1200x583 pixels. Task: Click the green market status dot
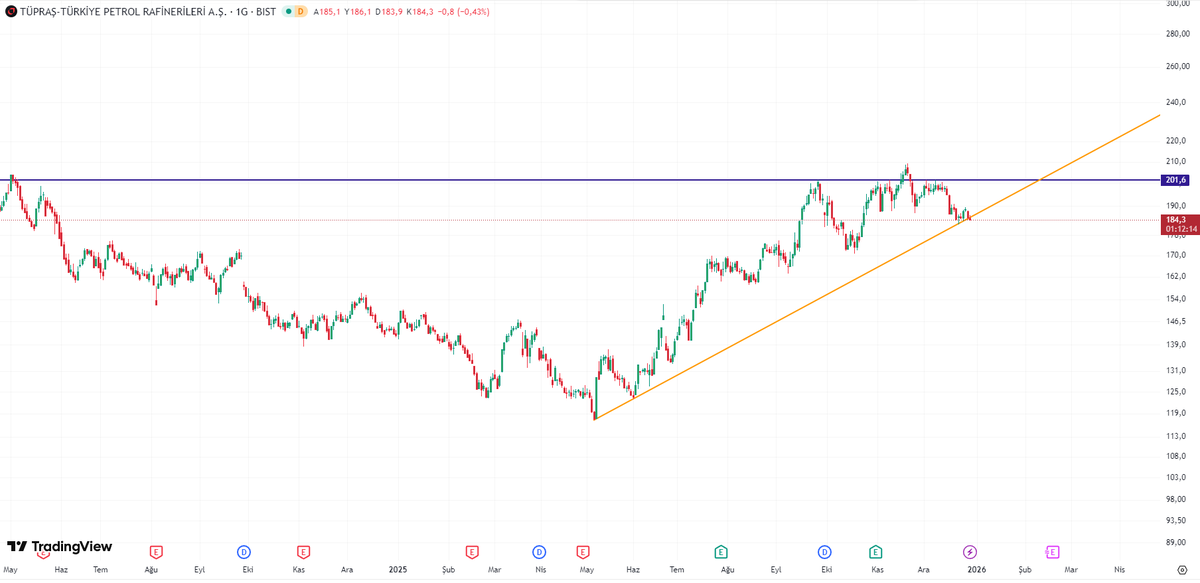click(x=287, y=11)
